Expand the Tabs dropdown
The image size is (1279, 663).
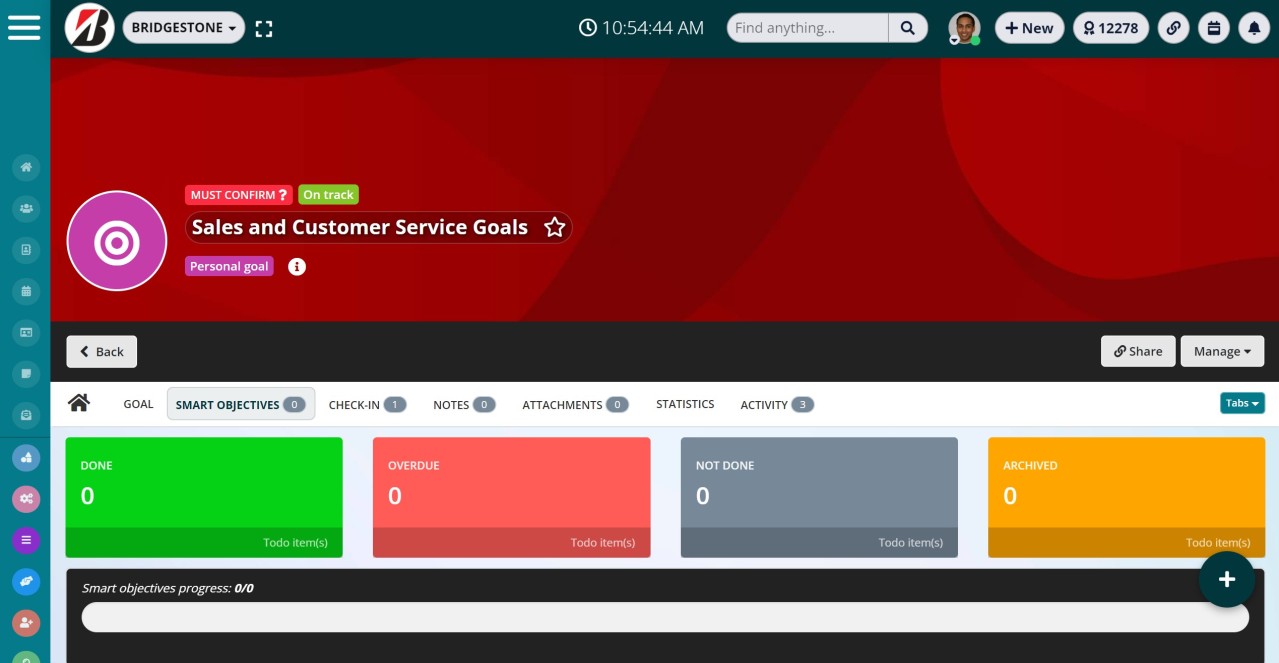(x=1242, y=403)
